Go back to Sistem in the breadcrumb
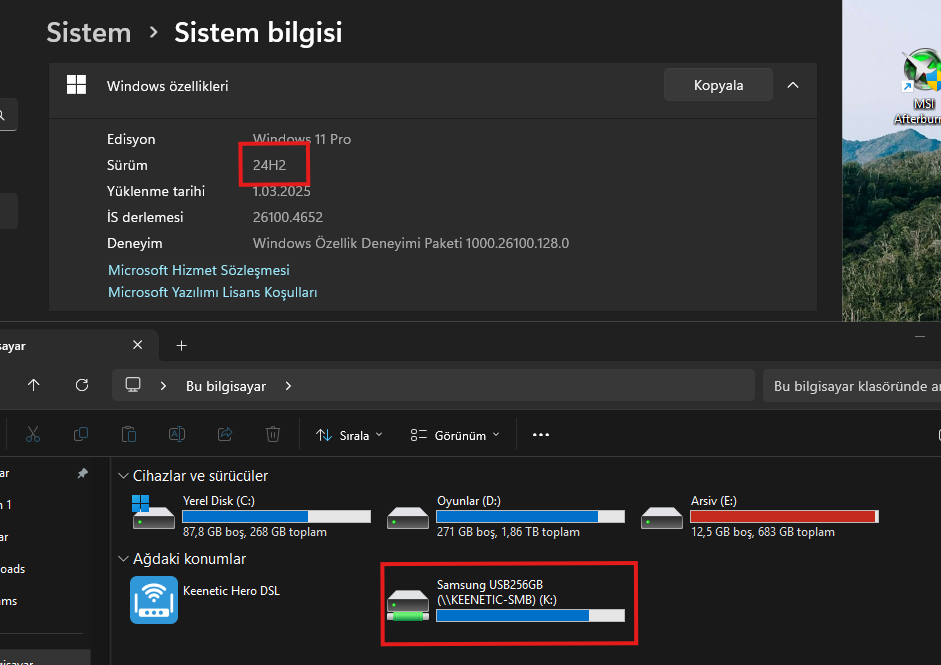 89,32
